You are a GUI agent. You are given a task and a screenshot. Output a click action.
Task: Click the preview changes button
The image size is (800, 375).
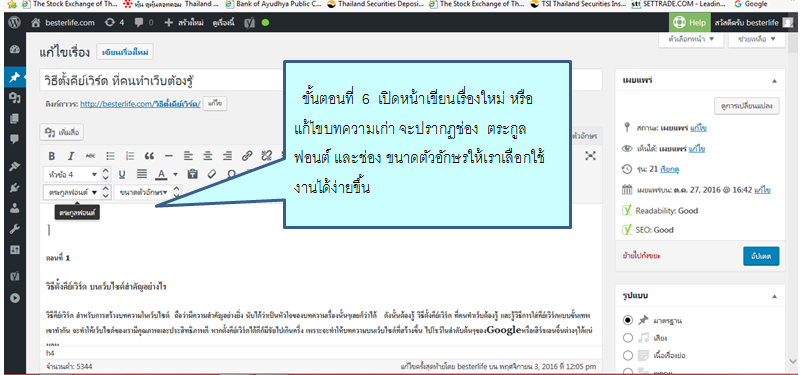click(x=746, y=106)
